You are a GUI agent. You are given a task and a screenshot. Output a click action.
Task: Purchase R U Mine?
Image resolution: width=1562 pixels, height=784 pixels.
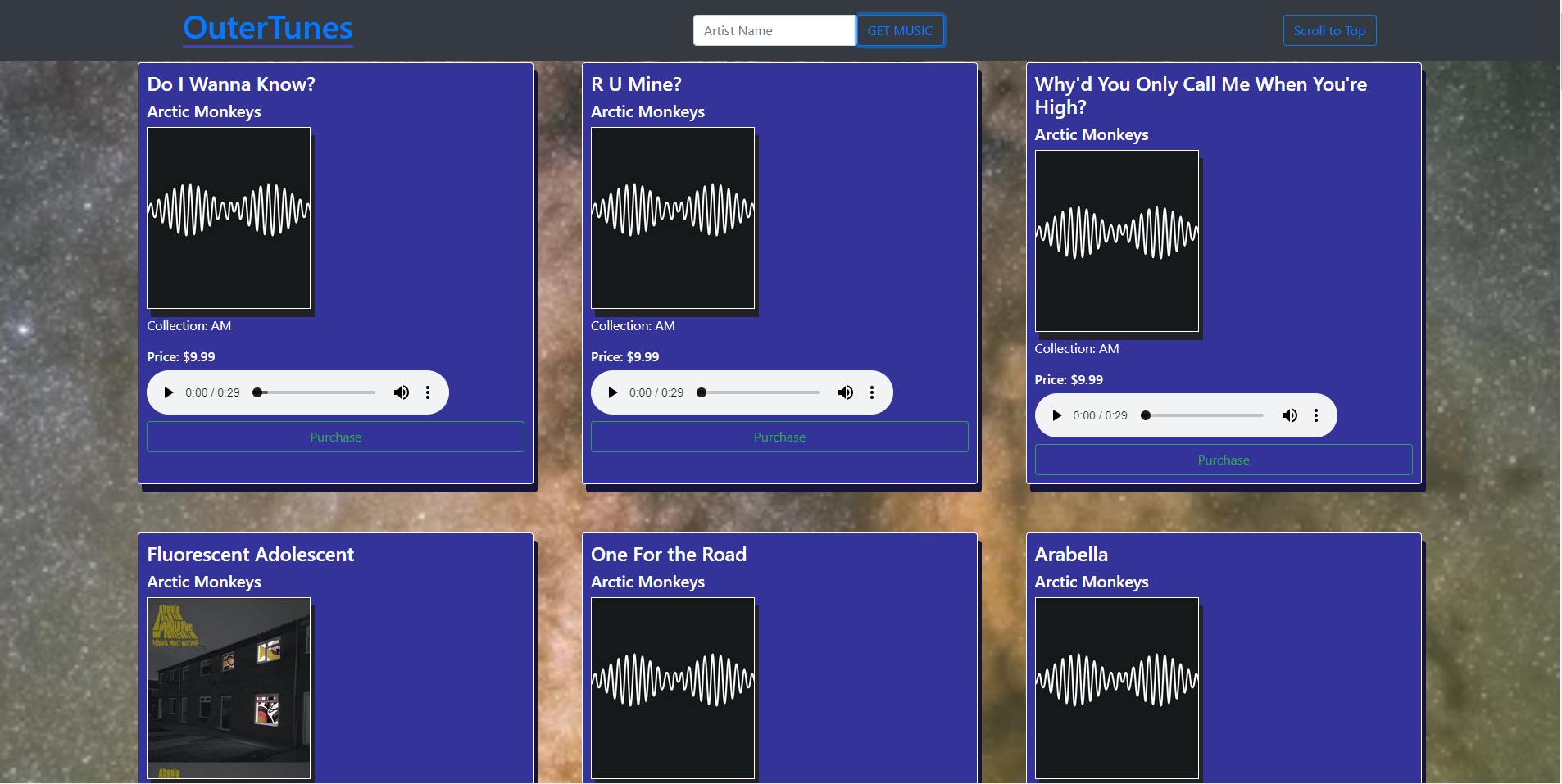(779, 437)
